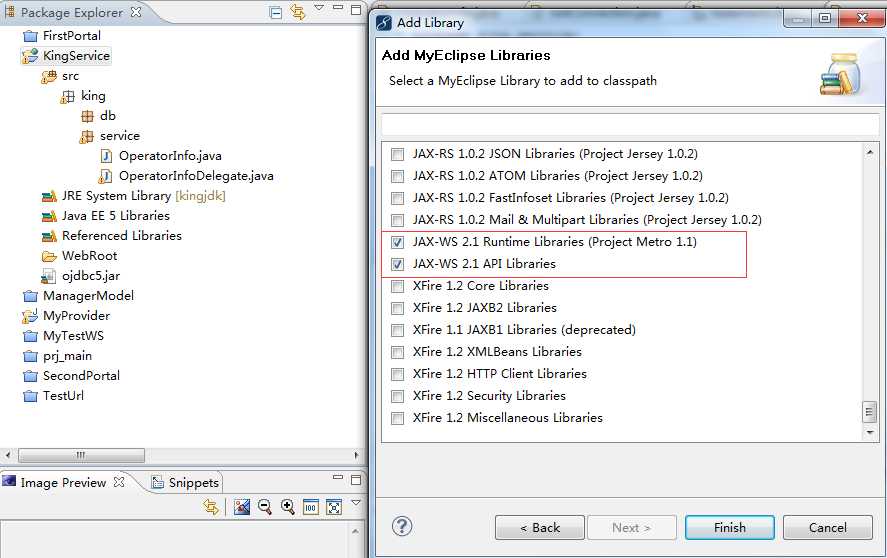Check XFire 1.2 Miscellaneous Libraries
Viewport: 887px width, 558px height.
tap(398, 419)
